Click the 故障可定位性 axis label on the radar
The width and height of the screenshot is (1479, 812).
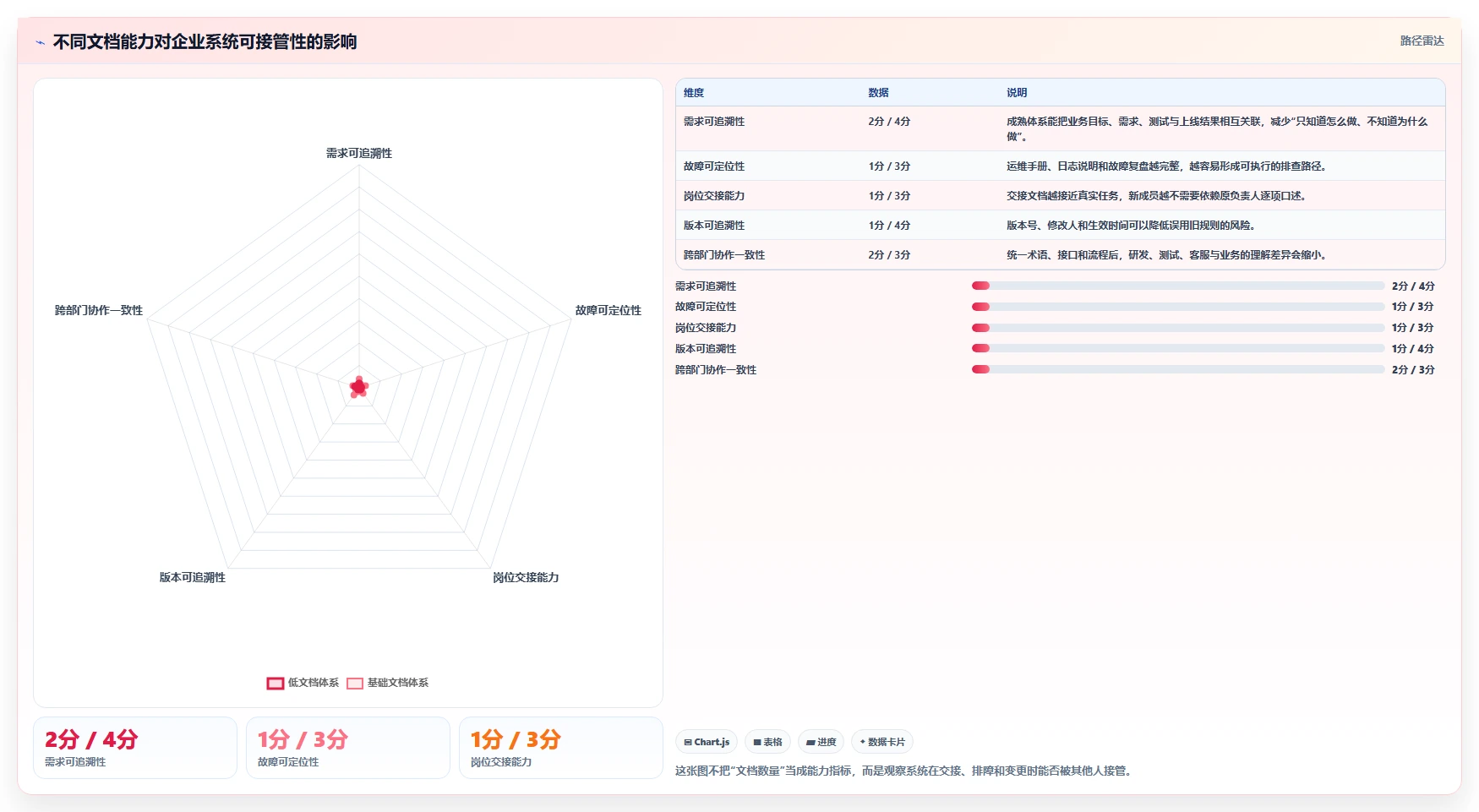[x=609, y=310]
